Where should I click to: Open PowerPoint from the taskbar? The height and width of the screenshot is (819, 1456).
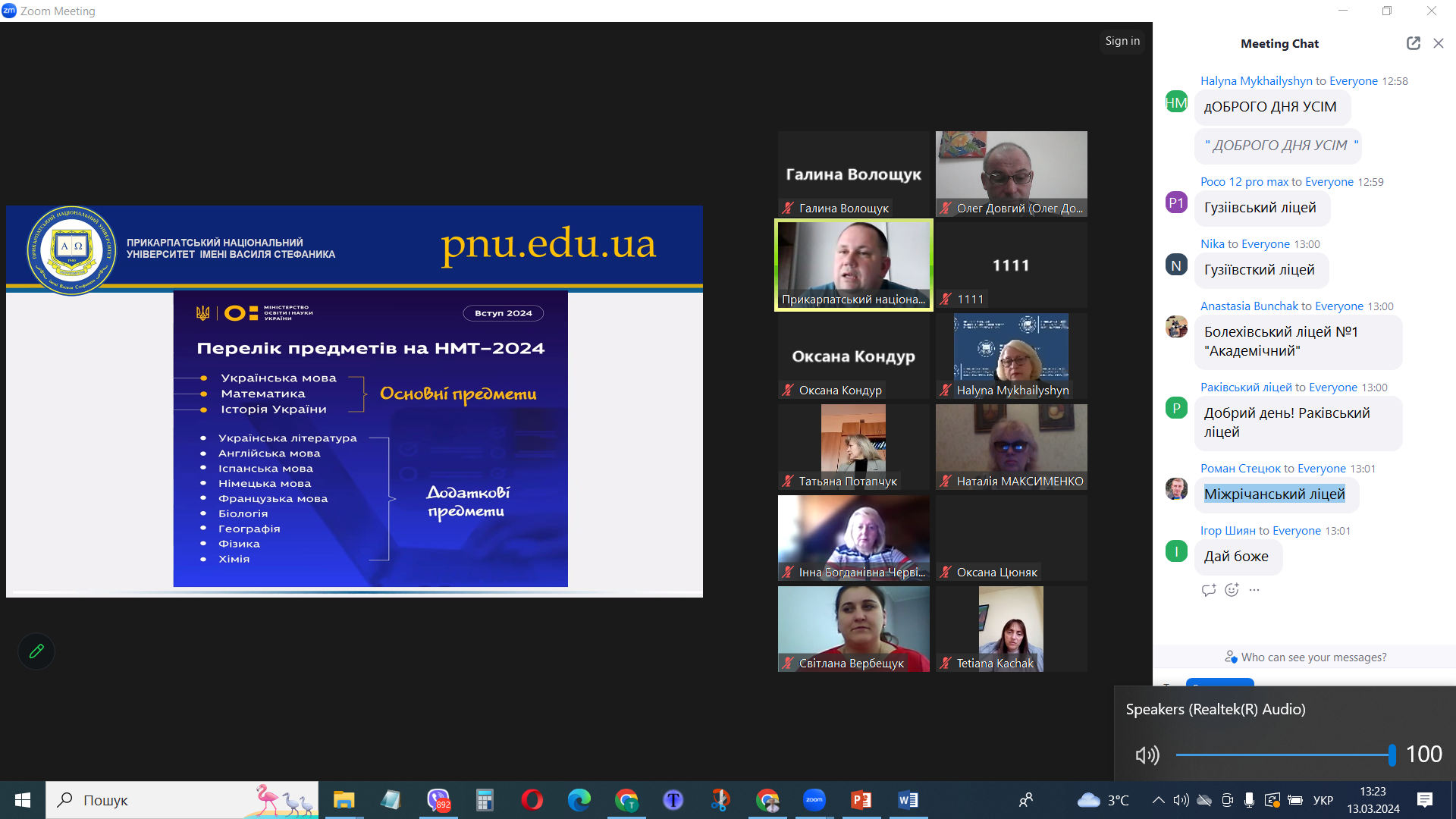pos(861,800)
